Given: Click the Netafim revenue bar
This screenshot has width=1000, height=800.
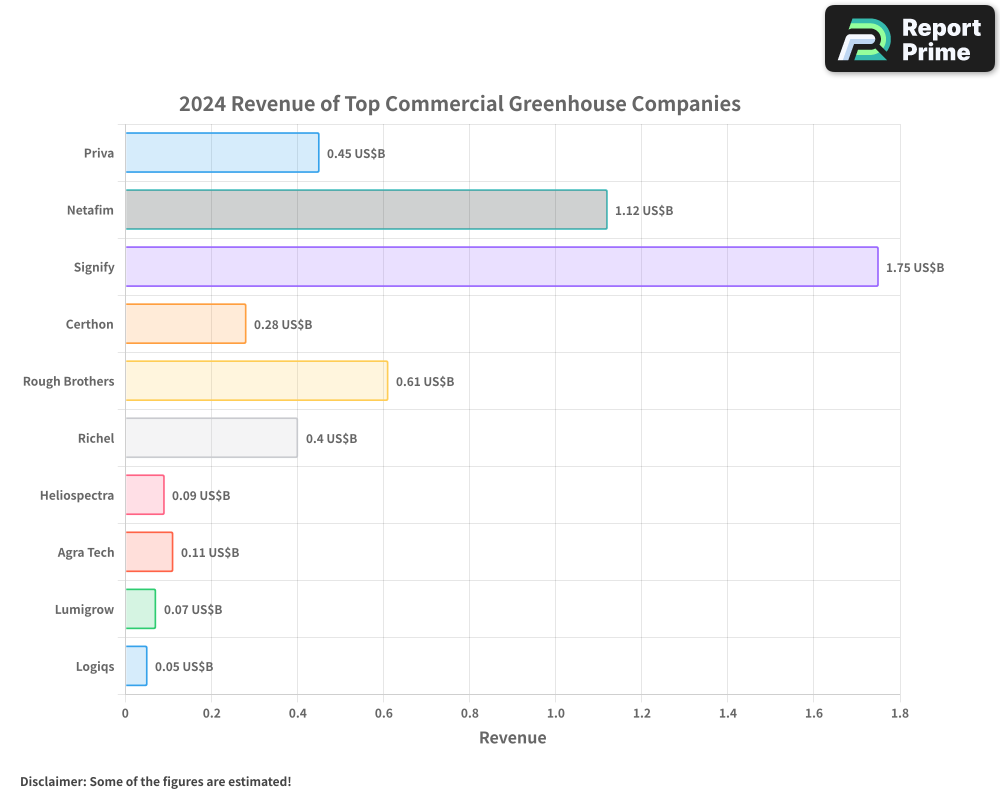Looking at the screenshot, I should coord(365,210).
